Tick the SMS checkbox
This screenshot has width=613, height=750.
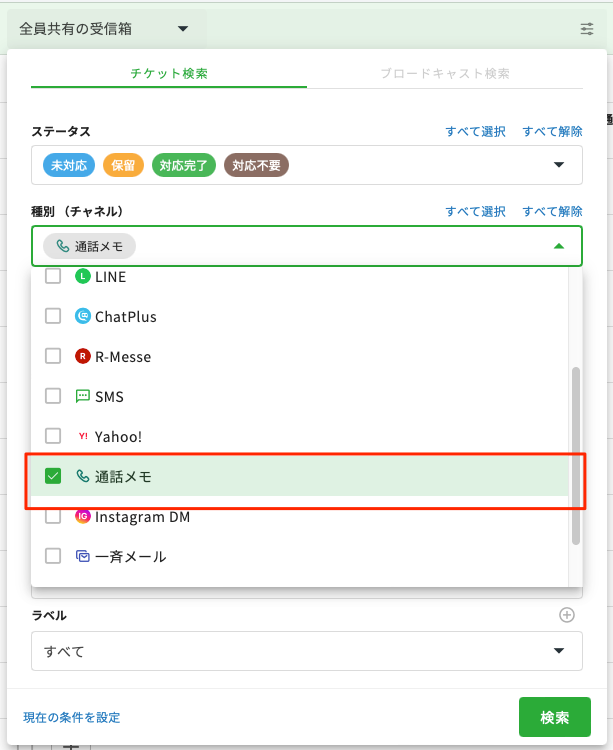tap(54, 396)
